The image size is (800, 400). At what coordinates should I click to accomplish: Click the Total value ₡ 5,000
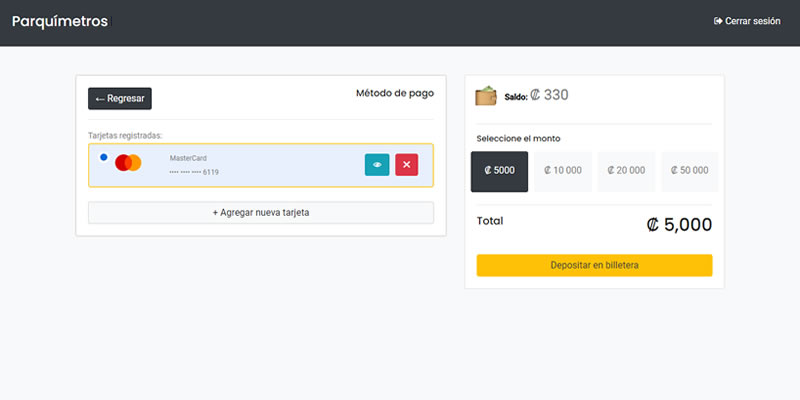tap(679, 225)
